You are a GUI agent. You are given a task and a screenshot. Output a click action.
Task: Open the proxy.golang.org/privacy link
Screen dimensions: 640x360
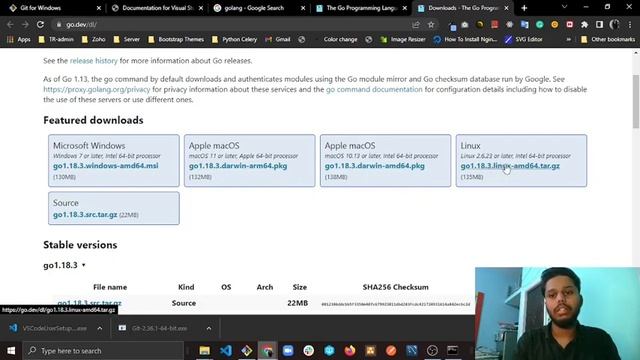[97, 89]
